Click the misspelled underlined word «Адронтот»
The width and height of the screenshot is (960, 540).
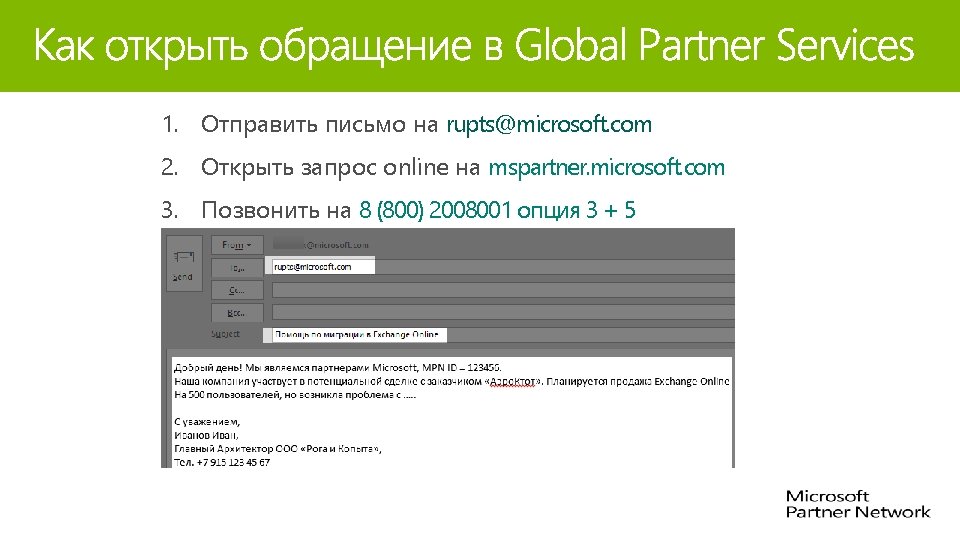point(513,381)
